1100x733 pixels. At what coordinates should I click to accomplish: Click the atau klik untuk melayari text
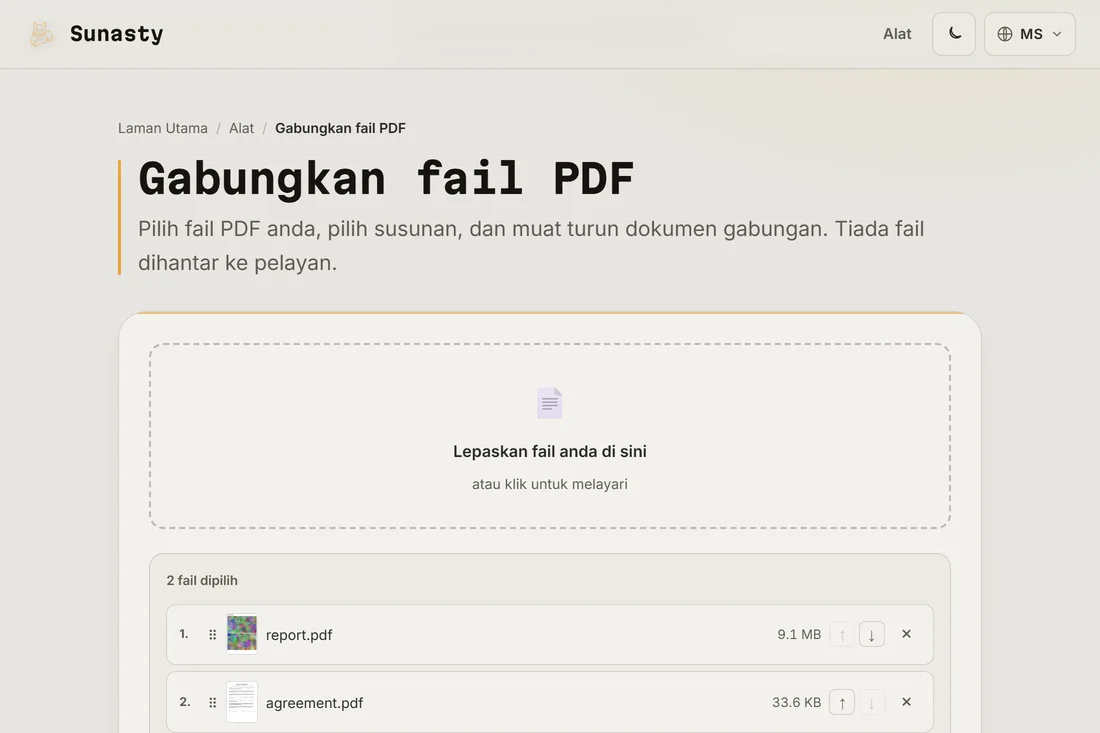click(549, 484)
